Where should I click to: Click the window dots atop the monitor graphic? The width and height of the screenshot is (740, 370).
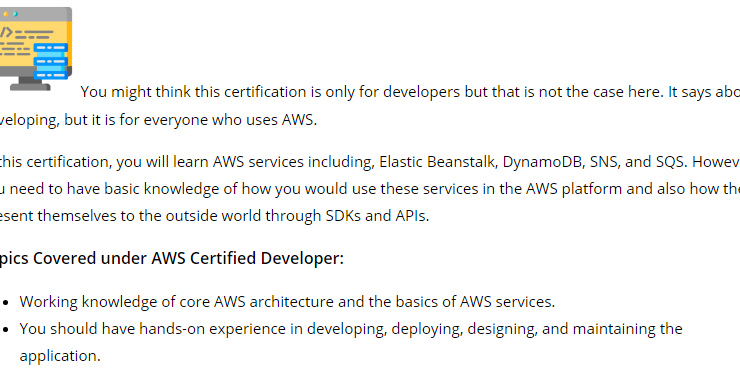click(10, 14)
